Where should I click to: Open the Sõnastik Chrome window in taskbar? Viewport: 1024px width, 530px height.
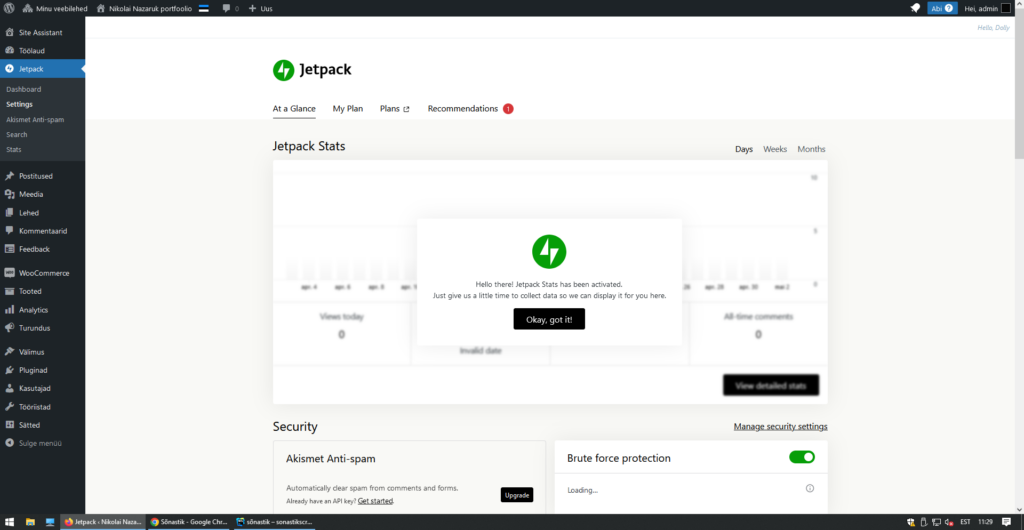pos(188,522)
